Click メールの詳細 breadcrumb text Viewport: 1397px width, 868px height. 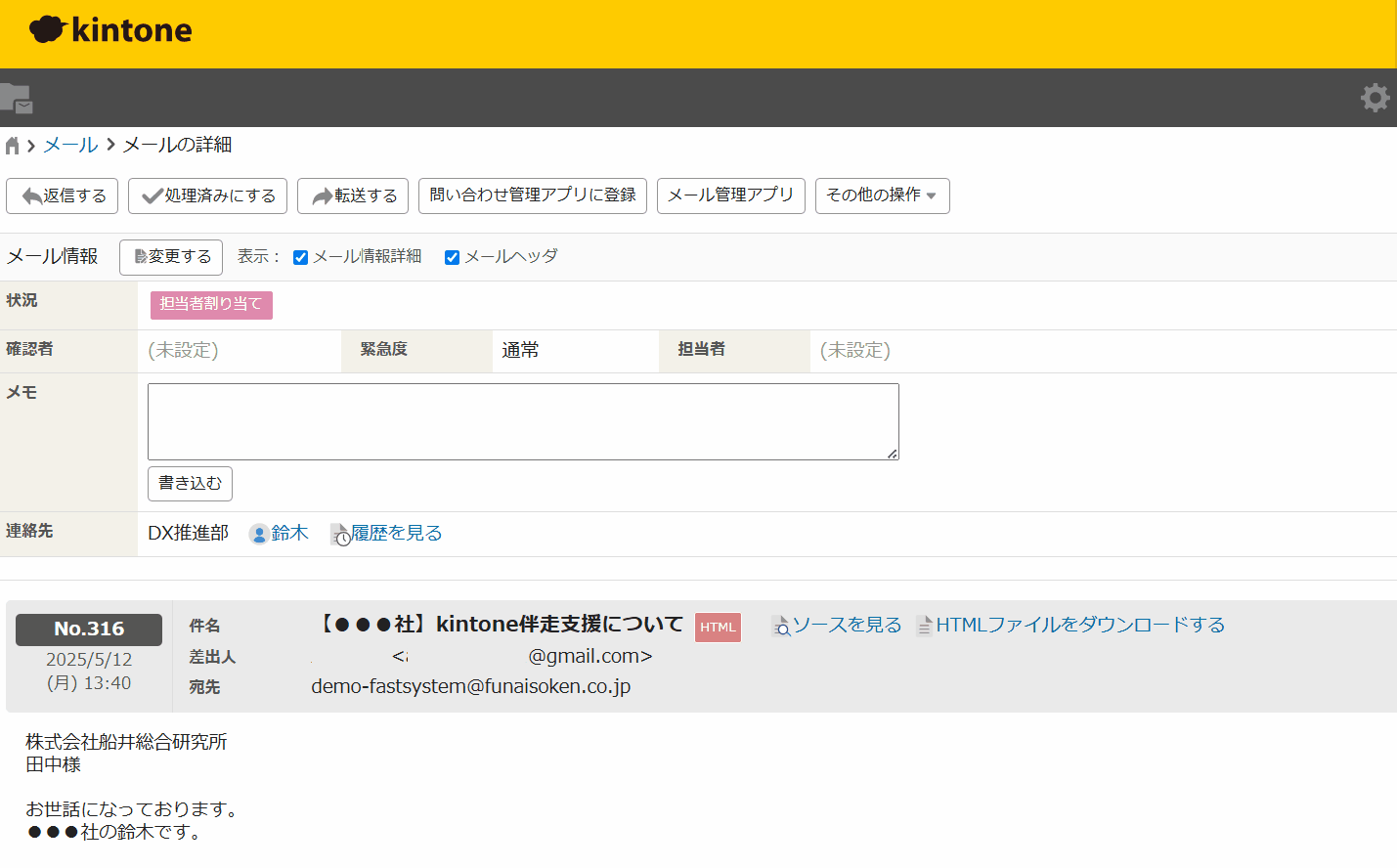coord(177,145)
